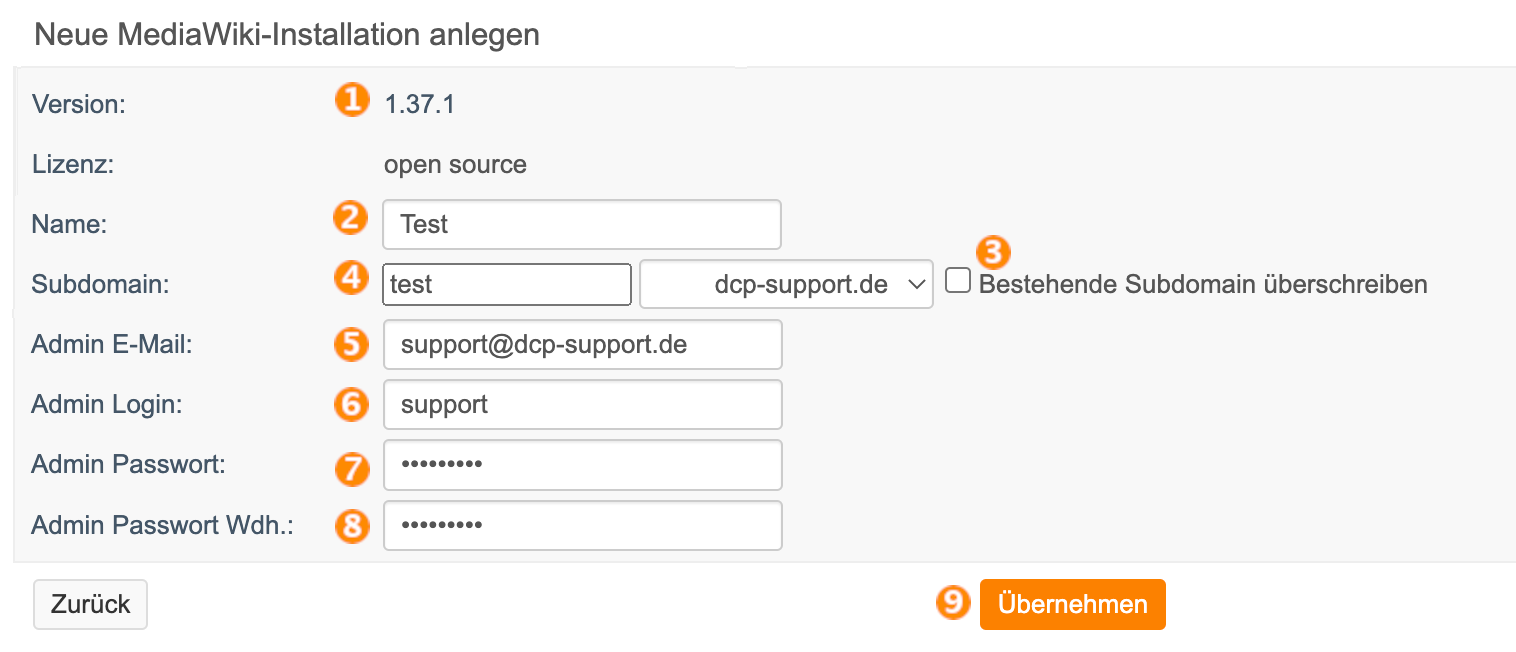Click the orange number 4 marker beside Subdomain

[351, 278]
